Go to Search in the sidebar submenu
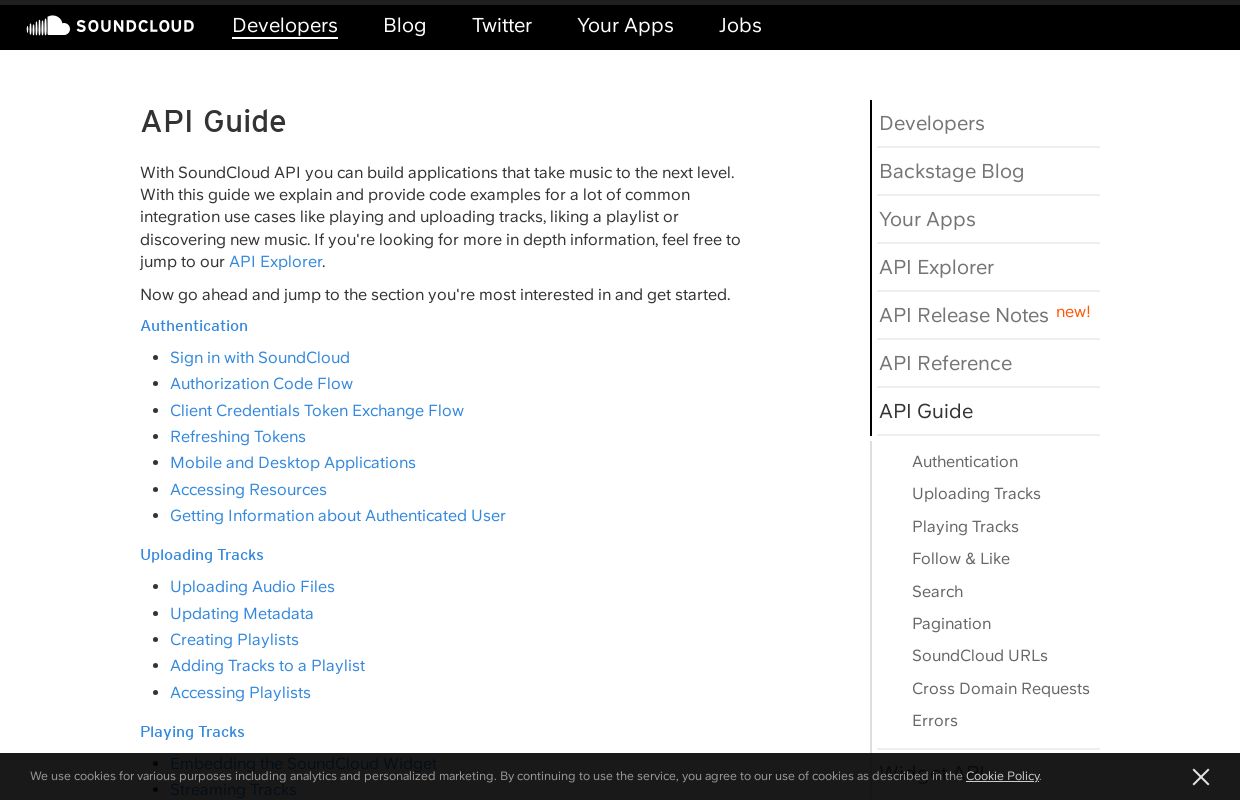Screen dimensions: 1240x800 pos(937,592)
